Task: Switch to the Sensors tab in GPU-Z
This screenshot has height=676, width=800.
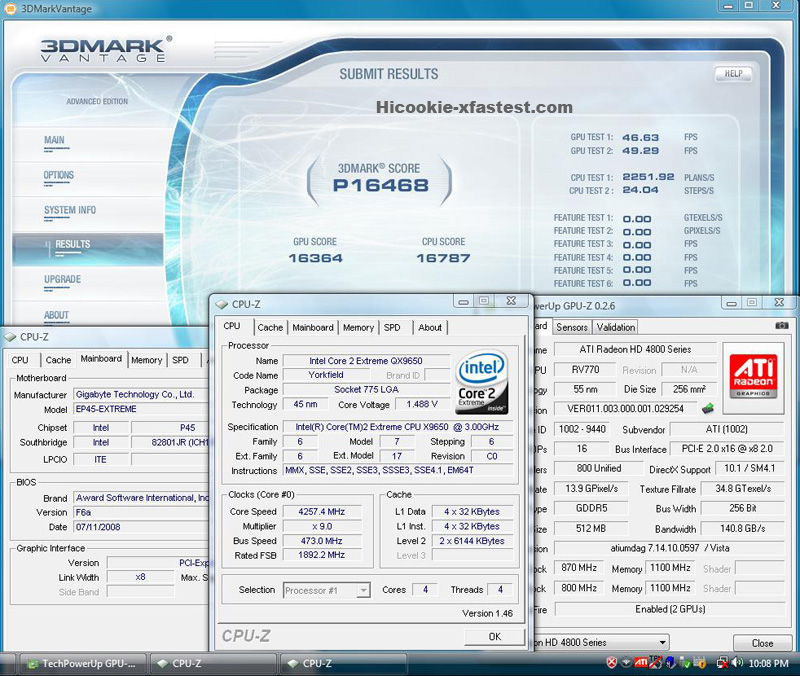Action: point(572,327)
